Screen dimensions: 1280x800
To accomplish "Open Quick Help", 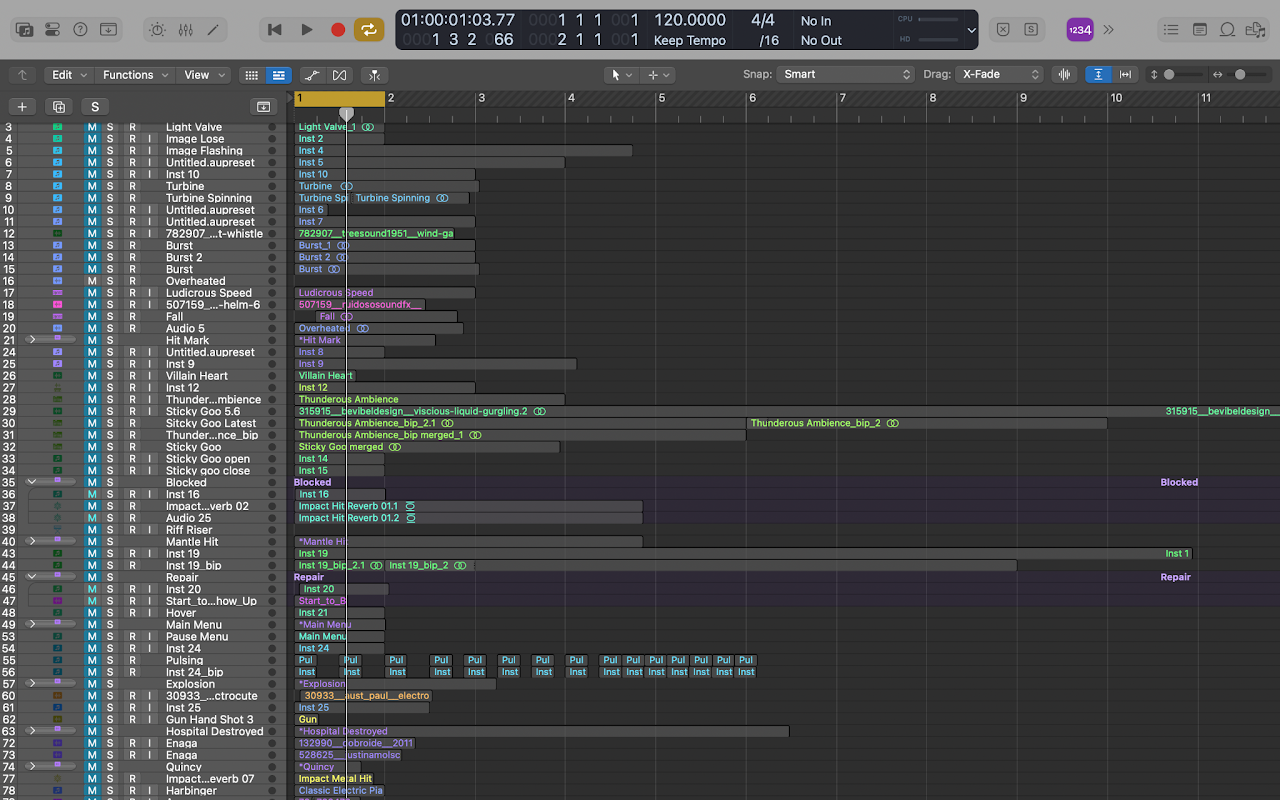I will point(81,30).
